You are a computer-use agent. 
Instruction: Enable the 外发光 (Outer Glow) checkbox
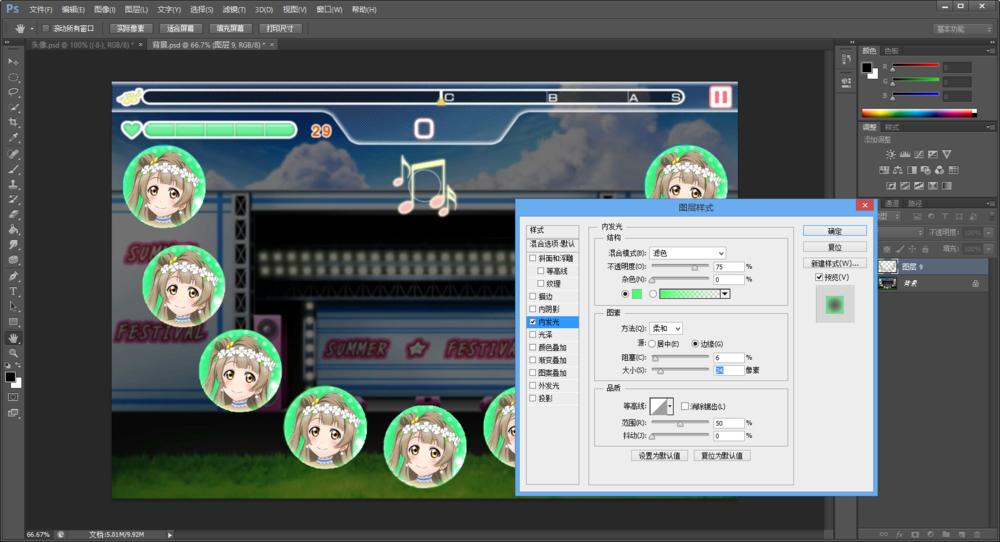(533, 385)
